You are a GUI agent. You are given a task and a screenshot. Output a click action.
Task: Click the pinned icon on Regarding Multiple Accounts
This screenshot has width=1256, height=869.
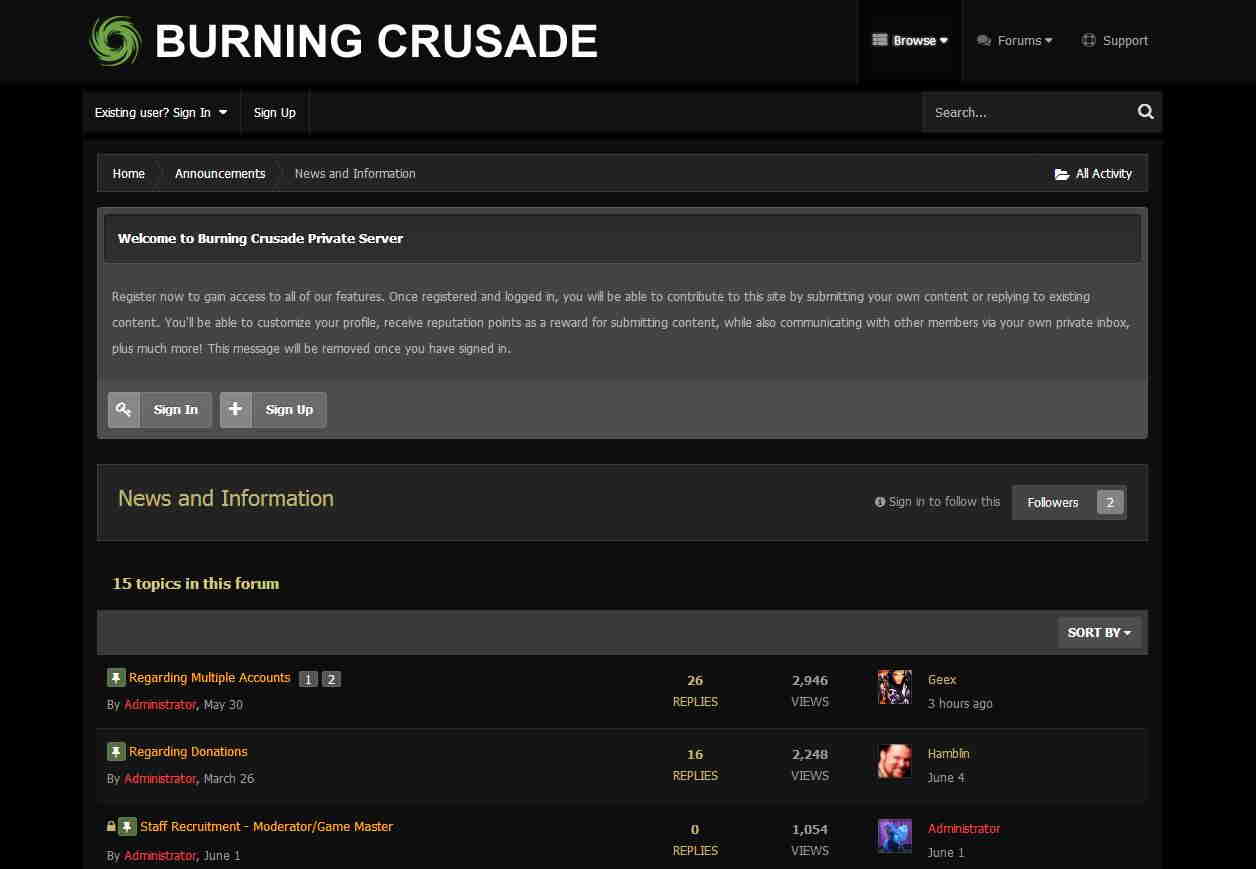116,678
